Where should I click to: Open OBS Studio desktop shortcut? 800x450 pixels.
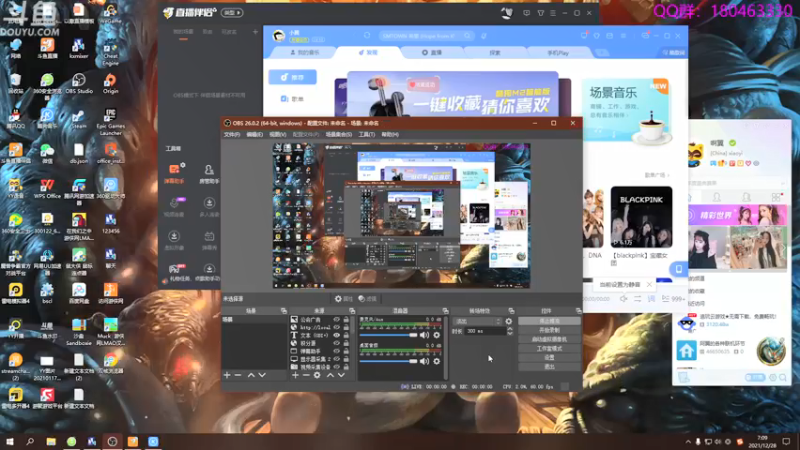[x=79, y=84]
